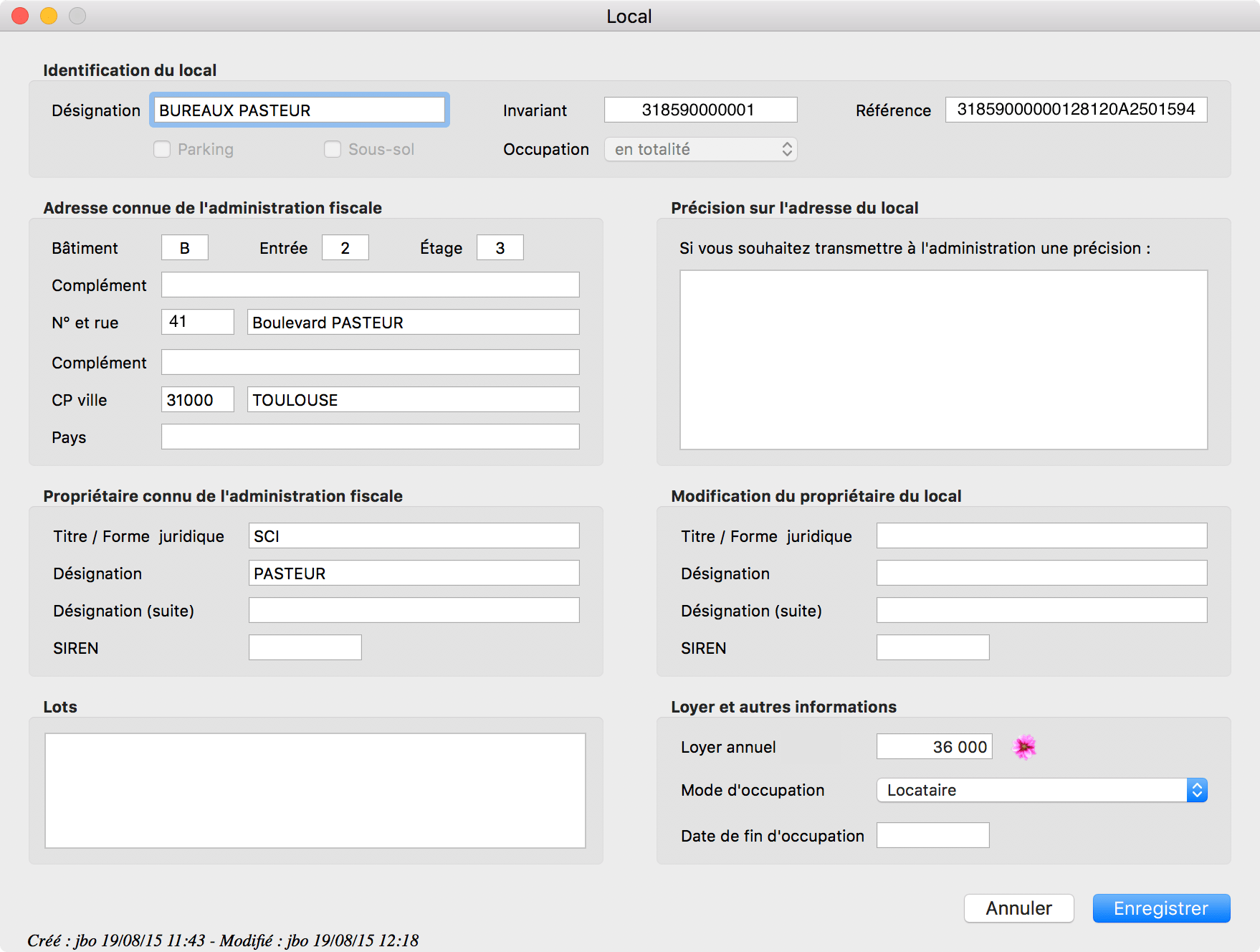Click inside the empty Lots list box

point(315,791)
